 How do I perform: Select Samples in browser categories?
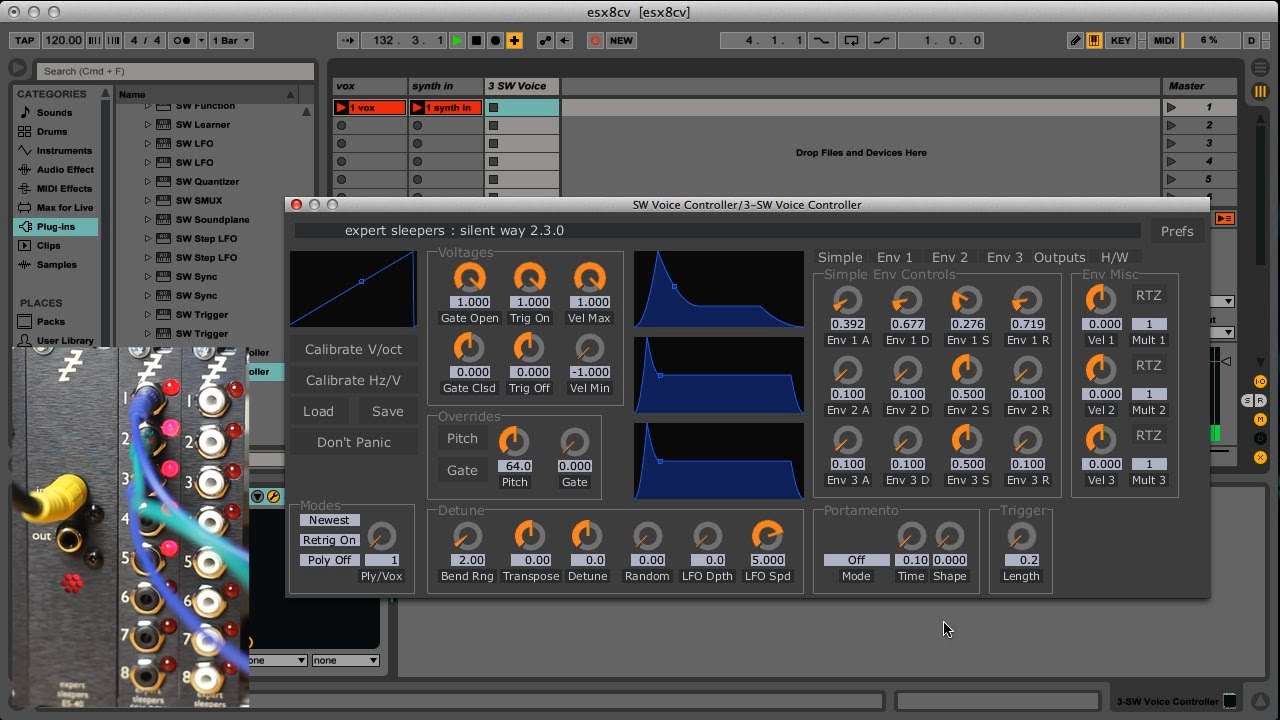pyautogui.click(x=56, y=265)
